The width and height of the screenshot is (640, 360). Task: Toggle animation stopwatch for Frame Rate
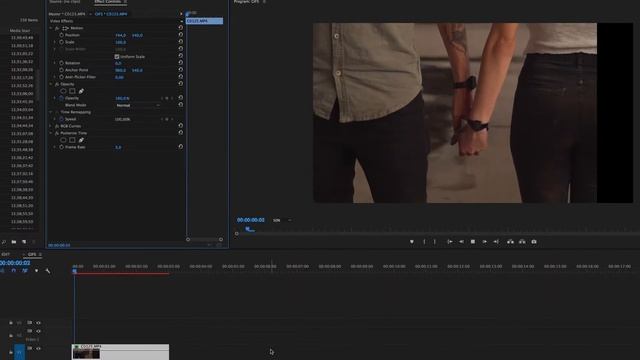pyautogui.click(x=62, y=147)
